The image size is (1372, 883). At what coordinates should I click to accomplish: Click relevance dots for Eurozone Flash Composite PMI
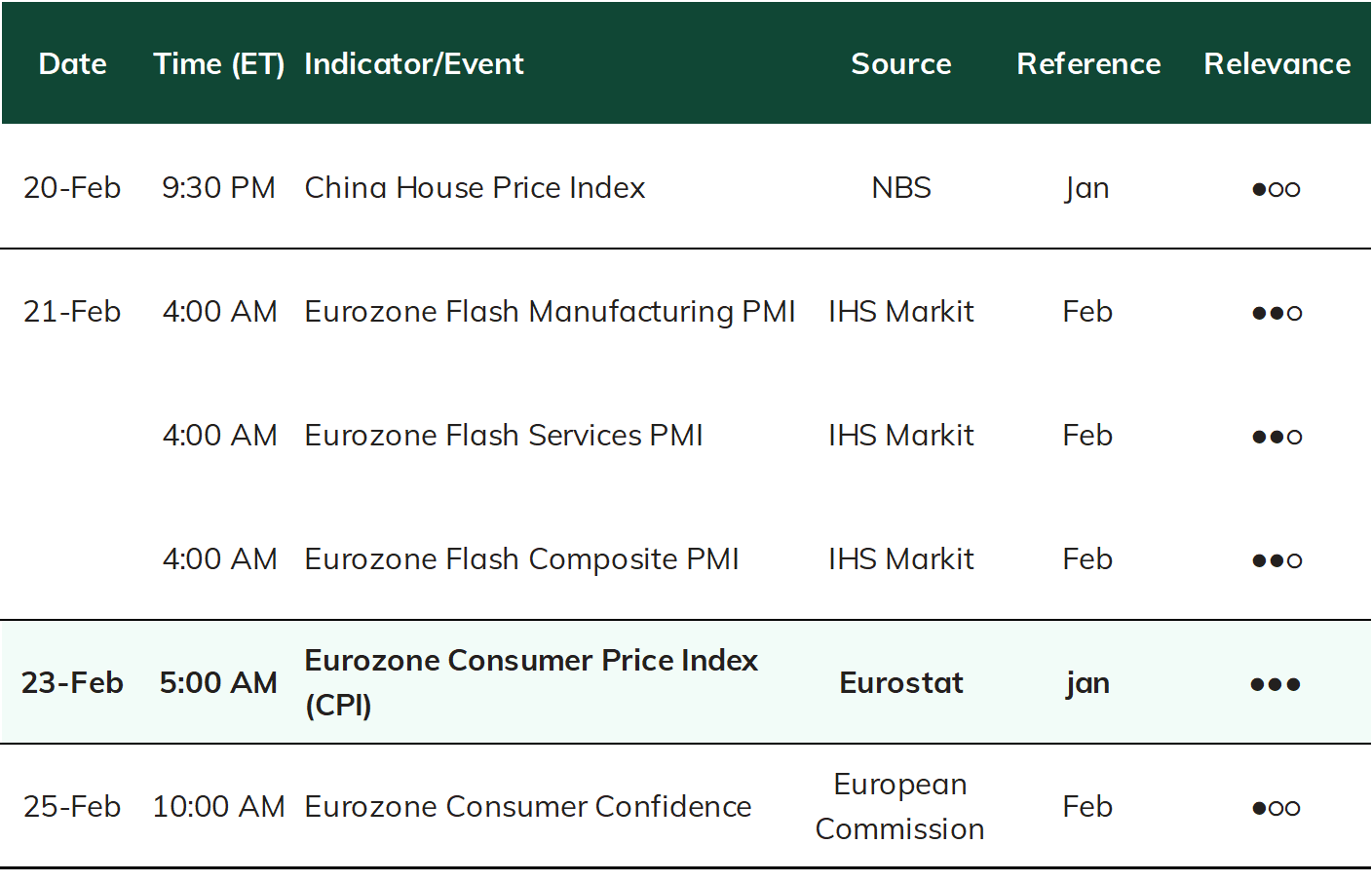pos(1277,560)
